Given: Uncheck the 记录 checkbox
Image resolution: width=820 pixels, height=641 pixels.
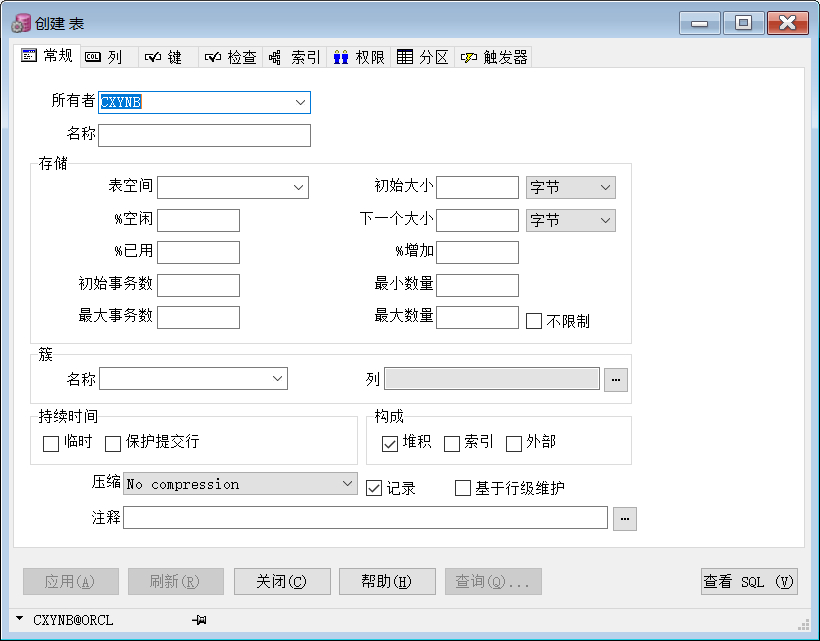Looking at the screenshot, I should [x=374, y=488].
